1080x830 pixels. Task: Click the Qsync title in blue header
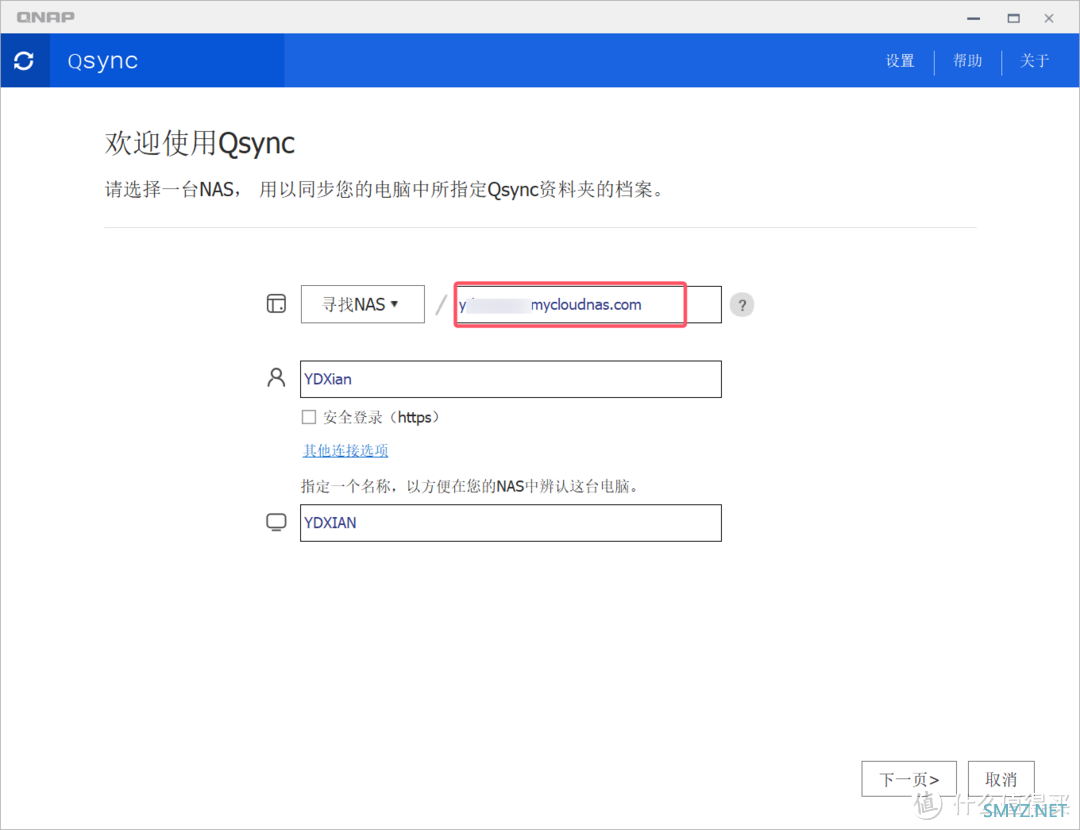[x=103, y=61]
